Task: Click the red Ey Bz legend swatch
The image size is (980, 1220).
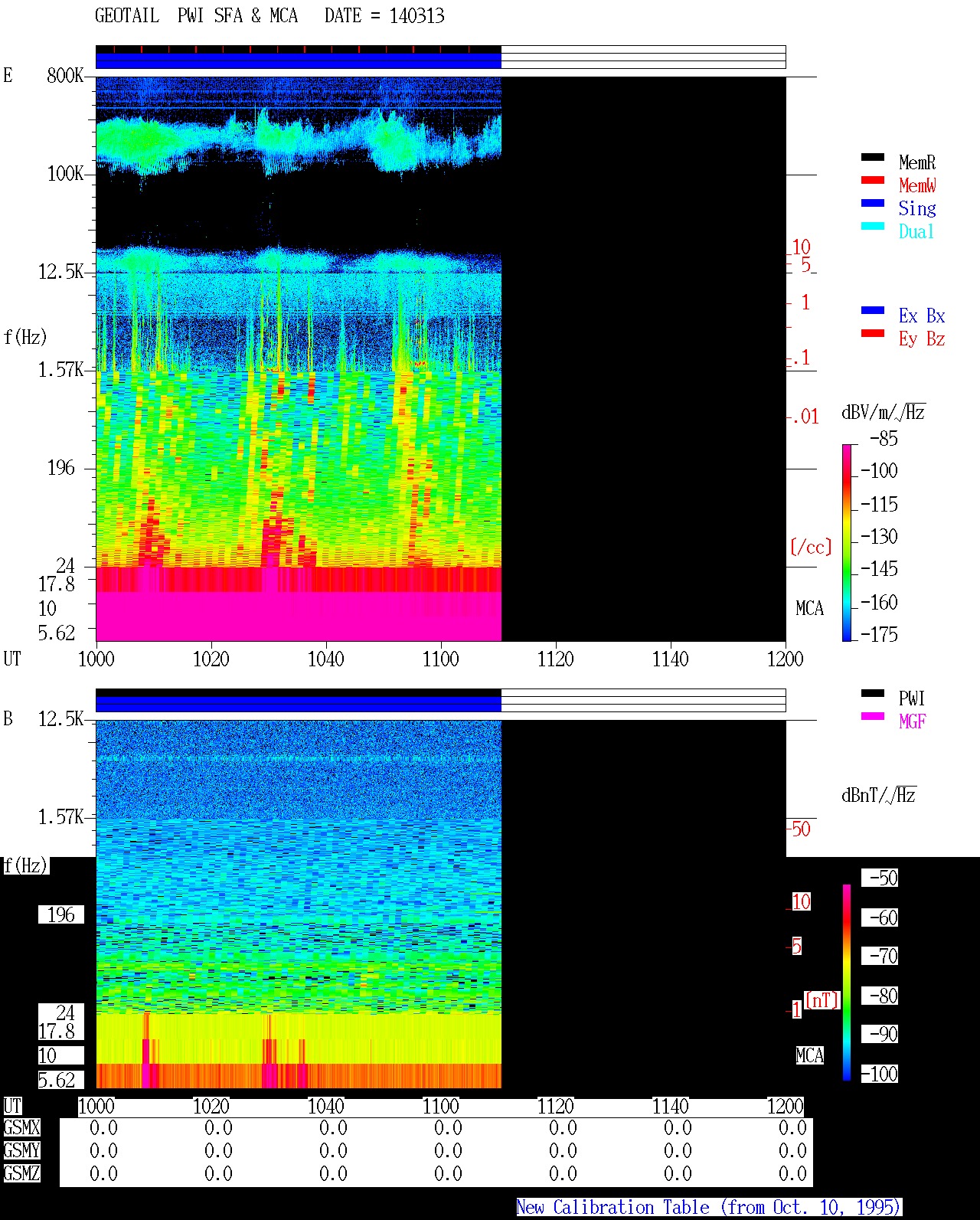Action: click(873, 333)
